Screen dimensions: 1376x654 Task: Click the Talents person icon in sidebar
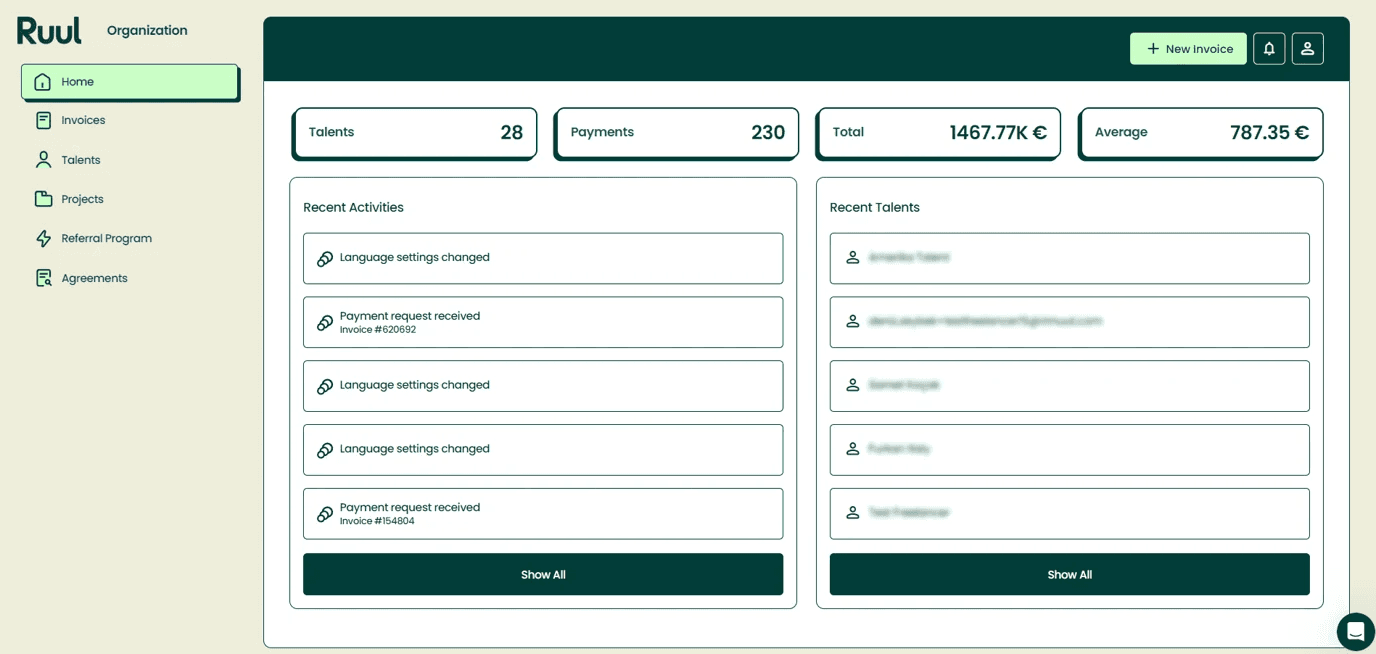click(43, 160)
